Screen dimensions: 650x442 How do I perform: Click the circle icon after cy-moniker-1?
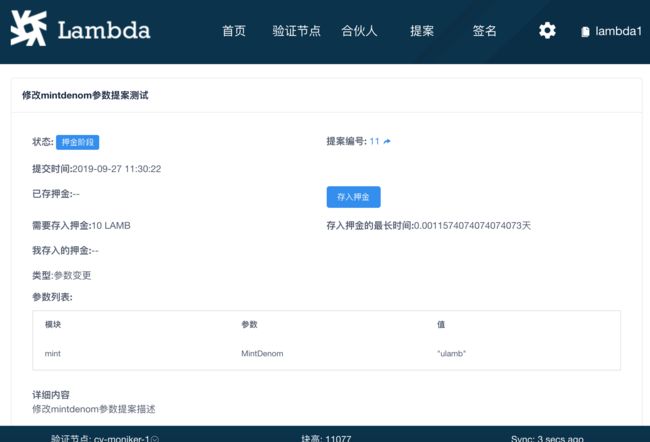[x=155, y=438]
